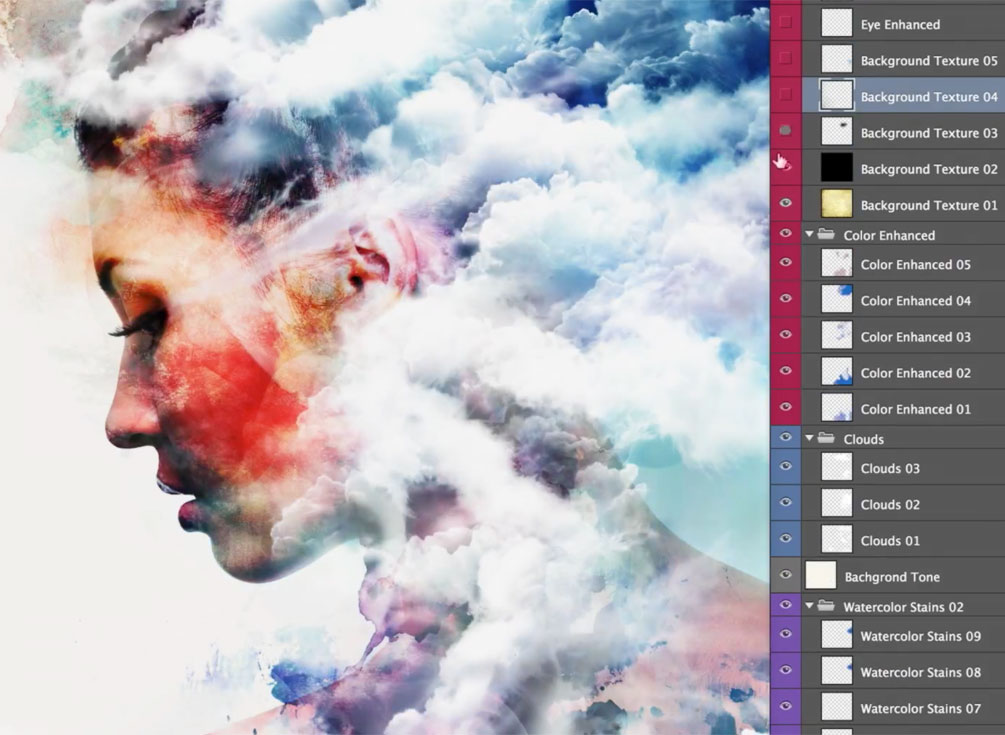Select Color Enhanced 02 thumbnail
1005x735 pixels.
coord(837,372)
